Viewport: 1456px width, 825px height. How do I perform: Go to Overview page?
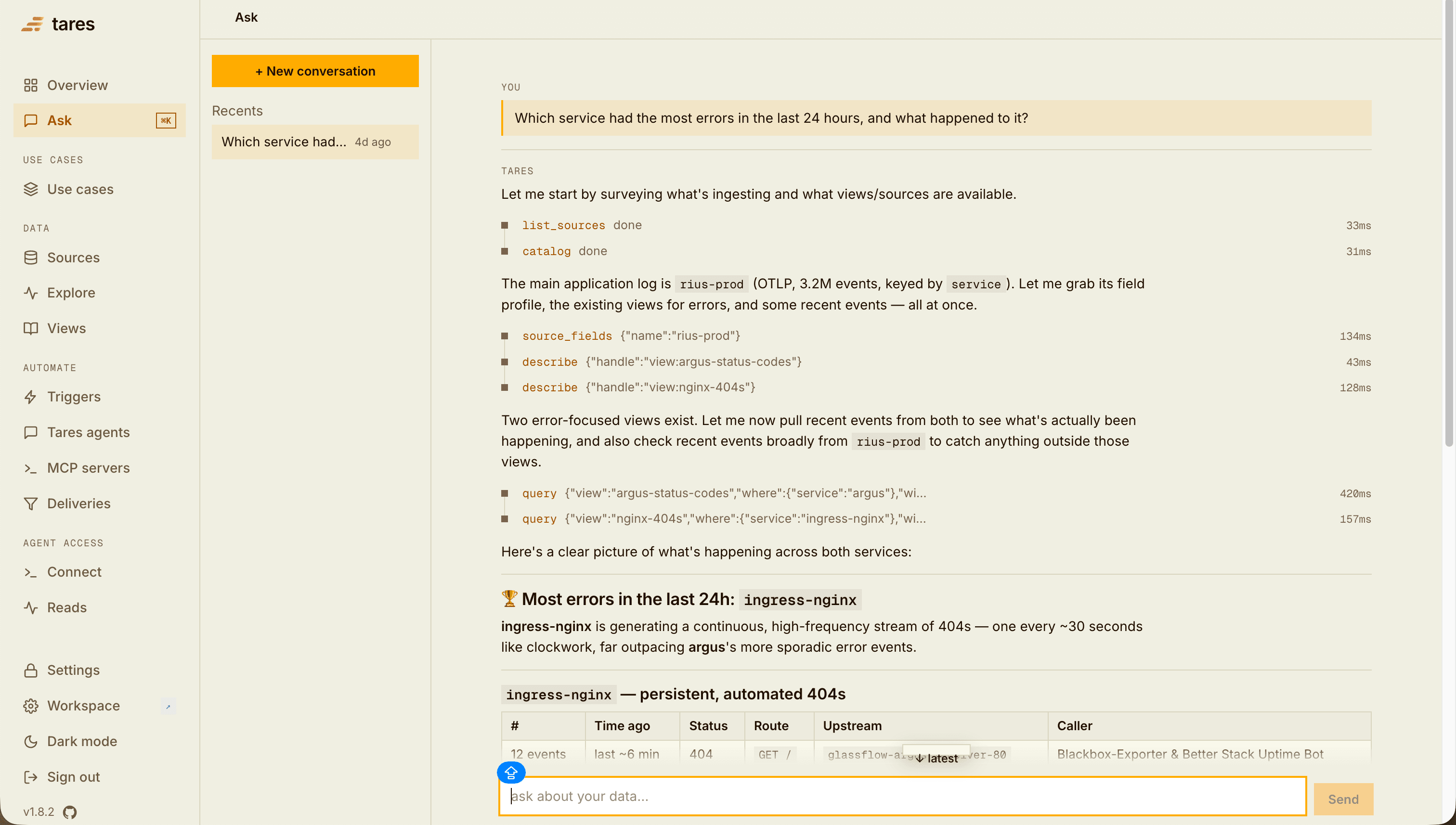click(100, 85)
